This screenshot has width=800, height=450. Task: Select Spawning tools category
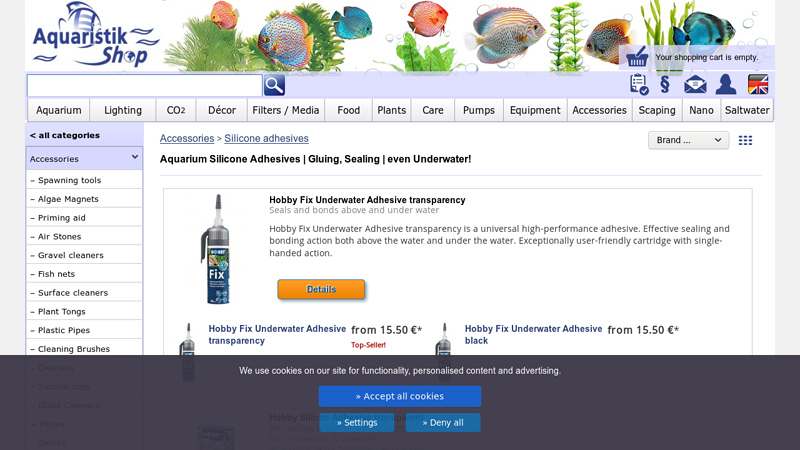tap(84, 180)
